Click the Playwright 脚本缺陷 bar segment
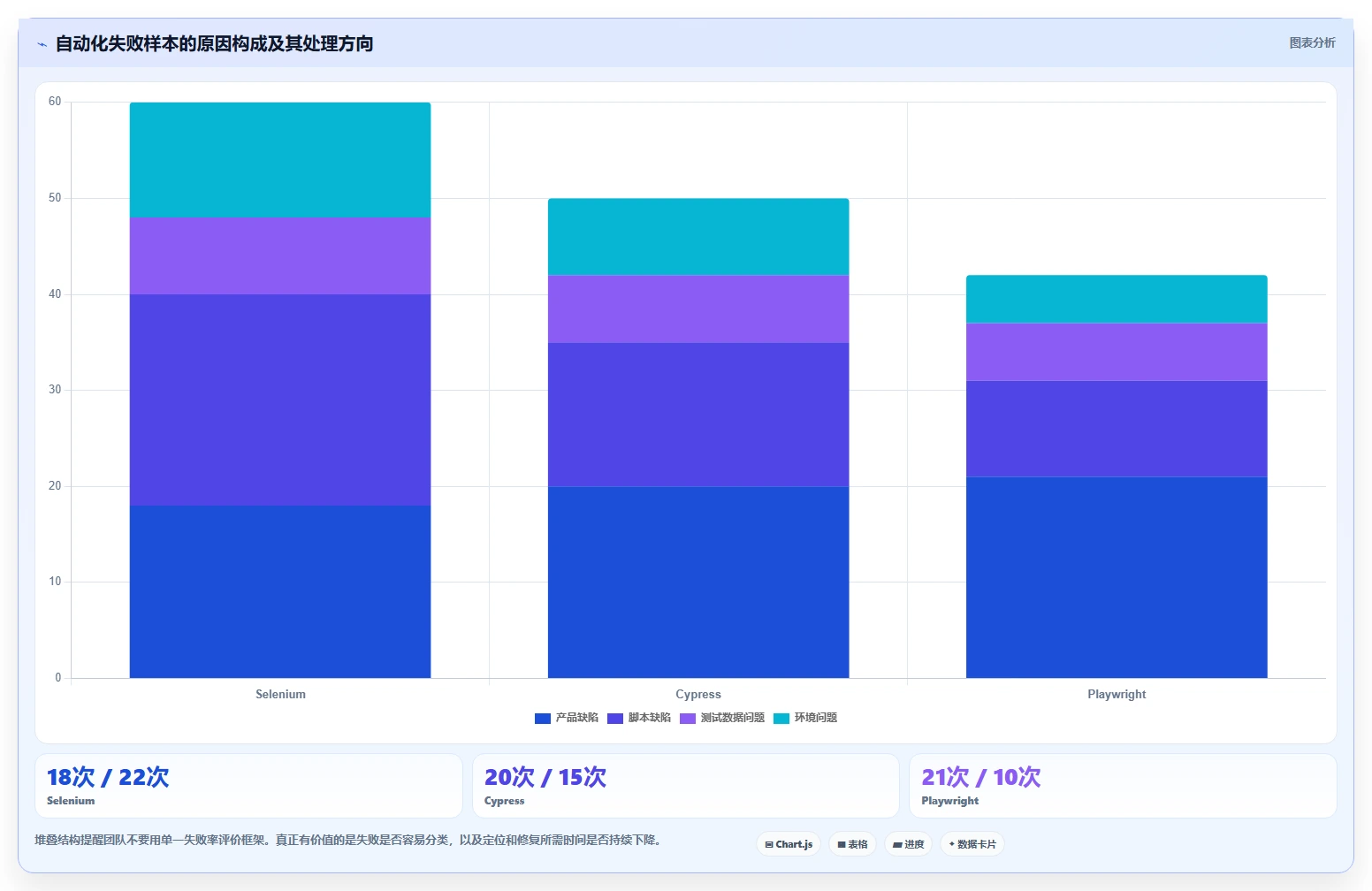Screen dimensions: 1372x891 tap(1117, 429)
